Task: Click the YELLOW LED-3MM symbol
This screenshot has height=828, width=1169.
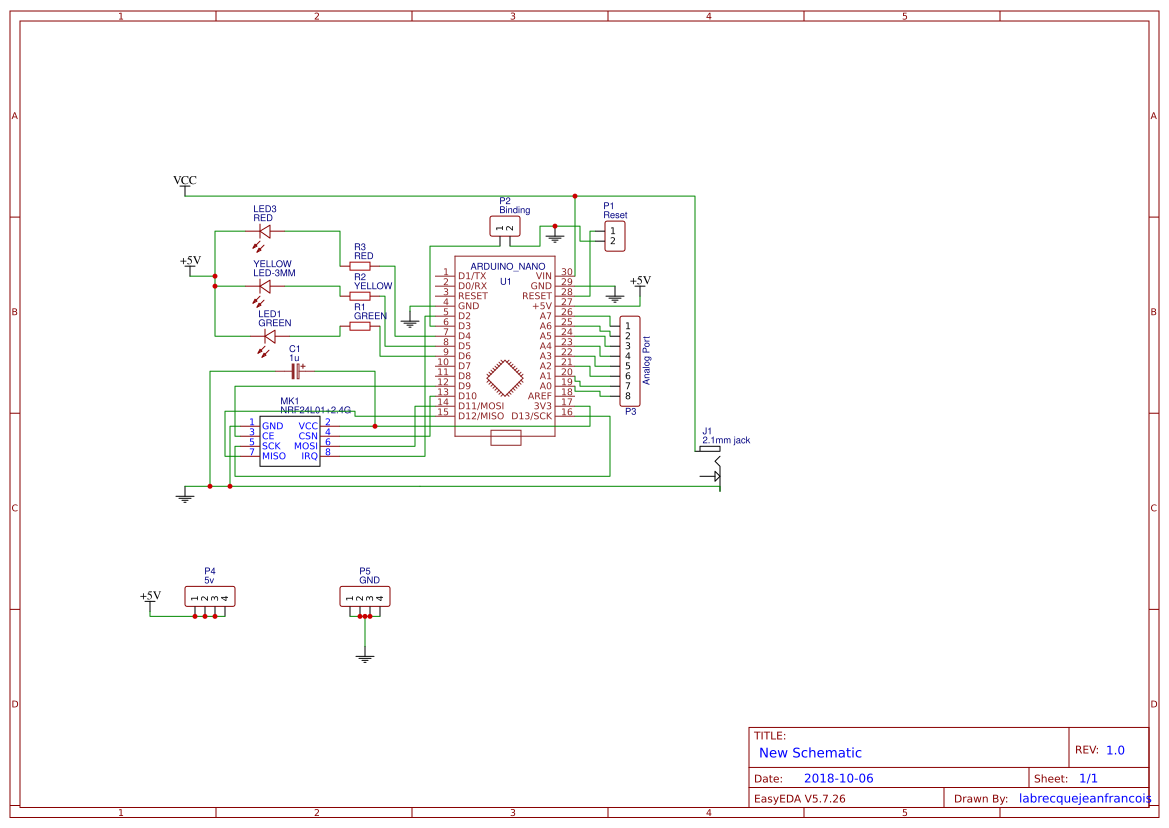Action: tap(263, 288)
